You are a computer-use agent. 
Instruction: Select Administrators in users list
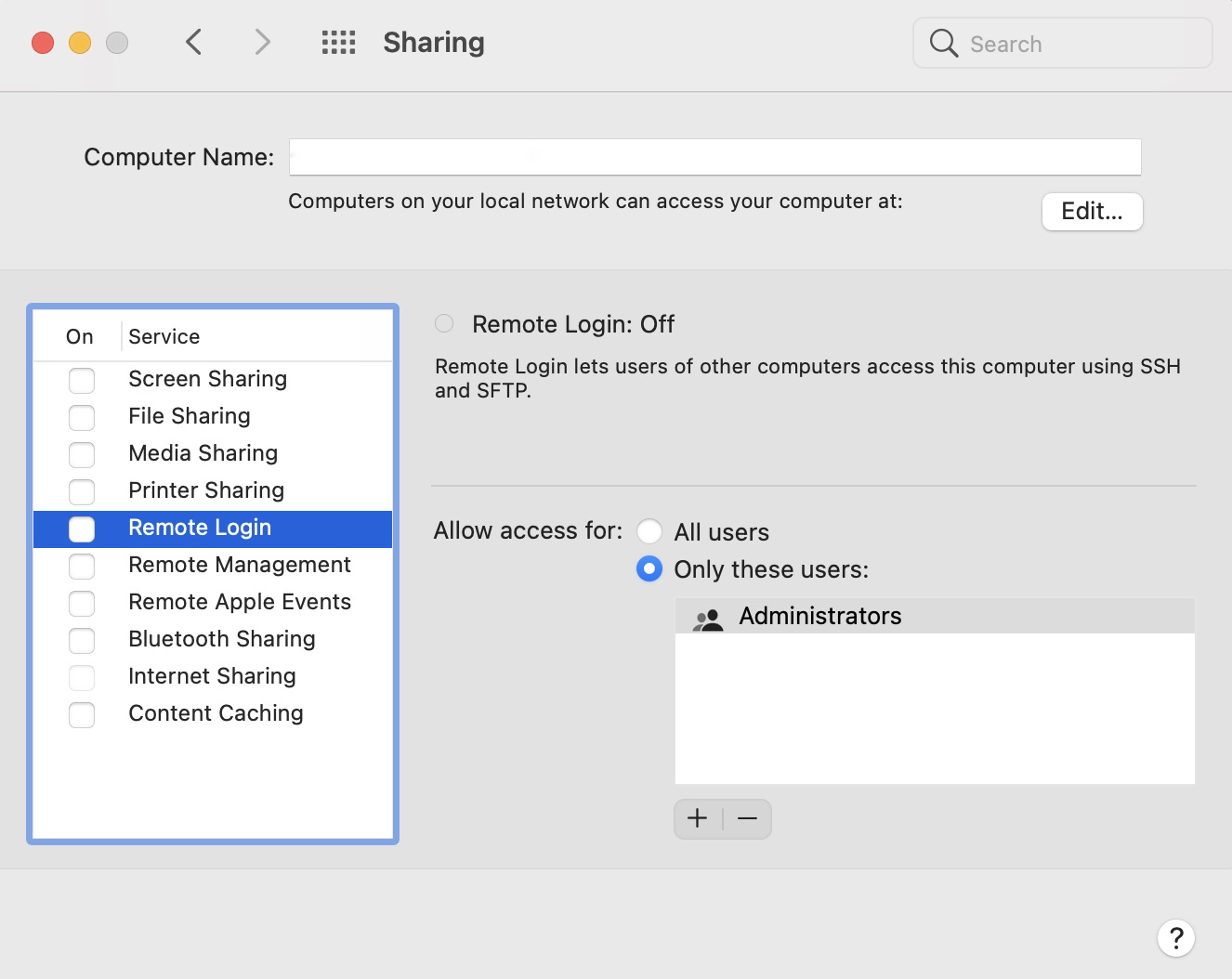[935, 616]
